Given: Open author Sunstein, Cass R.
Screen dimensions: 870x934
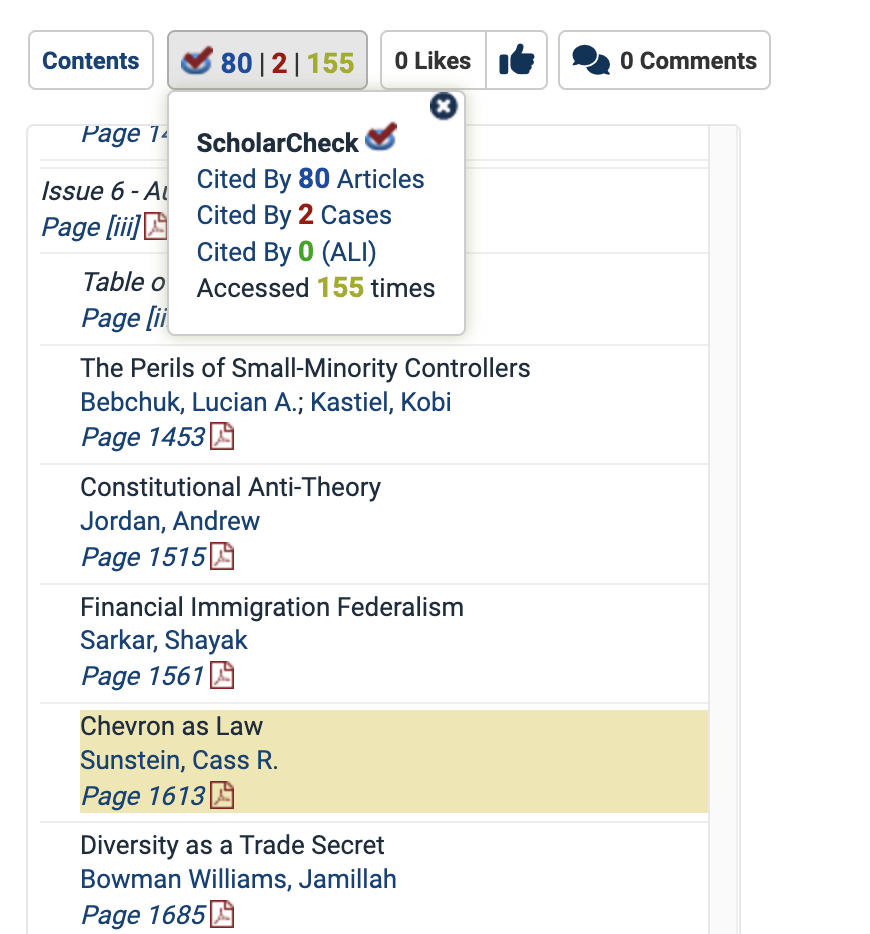Looking at the screenshot, I should 179,760.
